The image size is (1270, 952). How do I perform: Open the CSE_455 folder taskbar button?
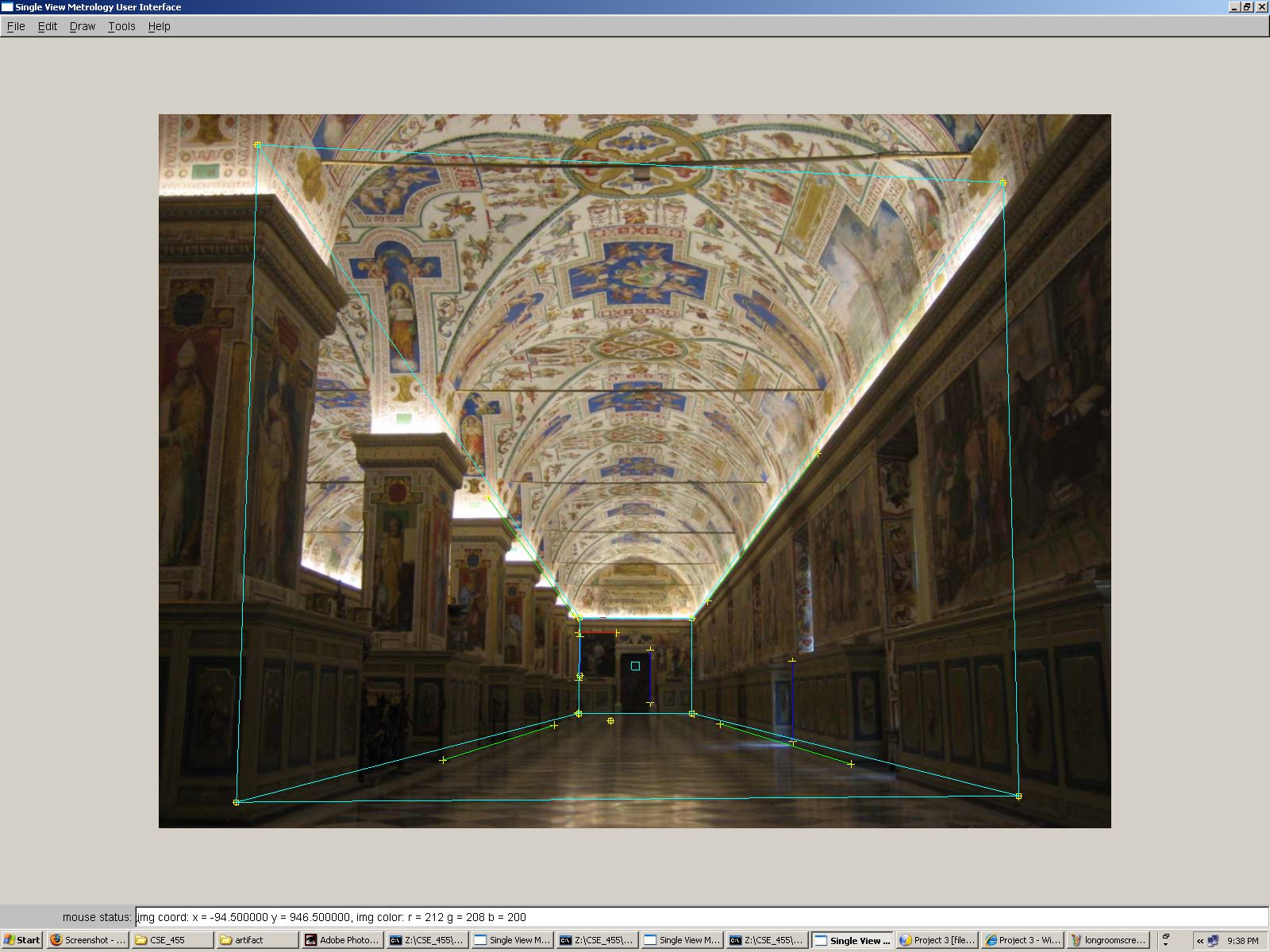[x=172, y=940]
